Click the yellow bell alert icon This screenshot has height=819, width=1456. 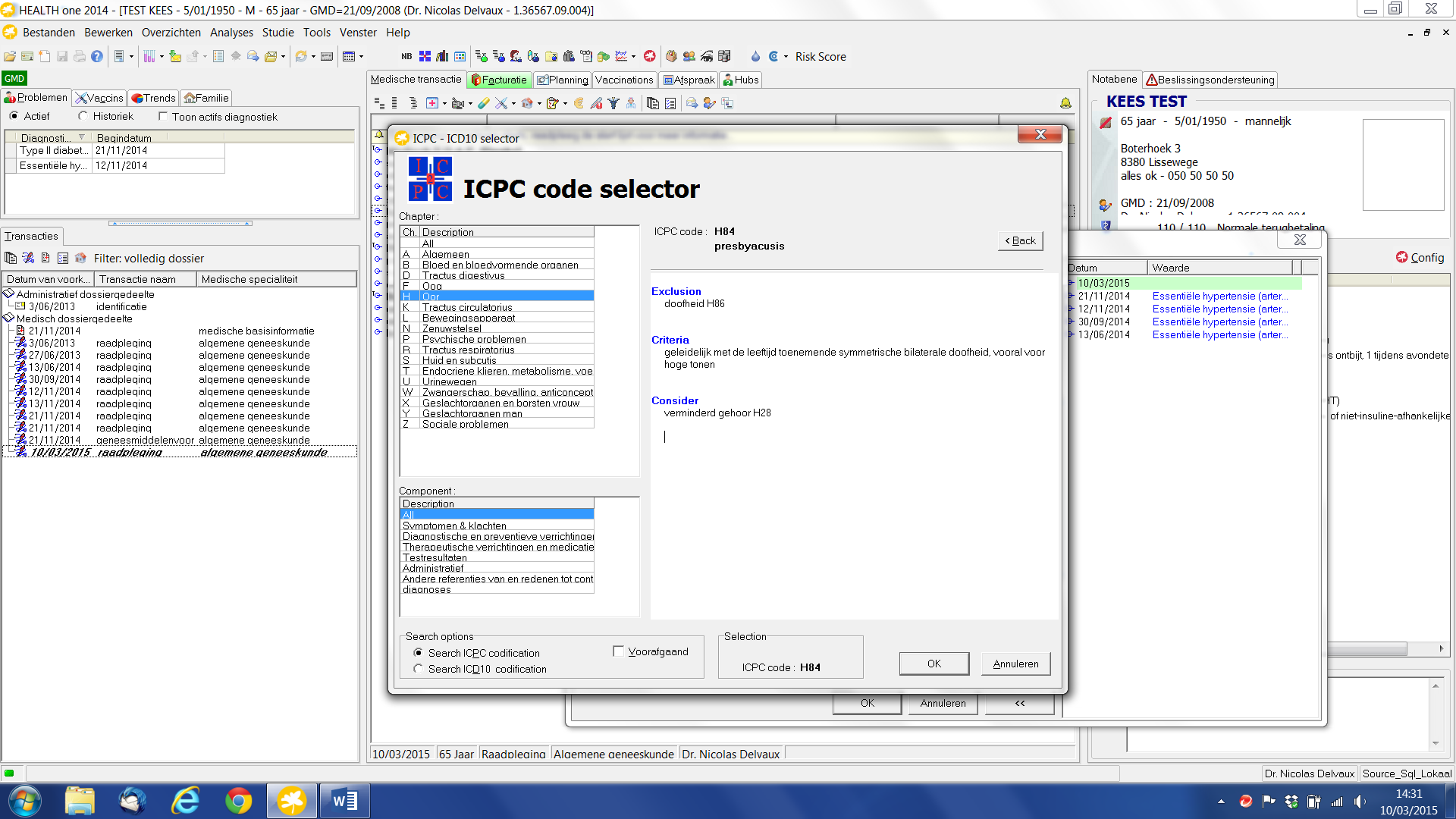pyautogui.click(x=1065, y=103)
